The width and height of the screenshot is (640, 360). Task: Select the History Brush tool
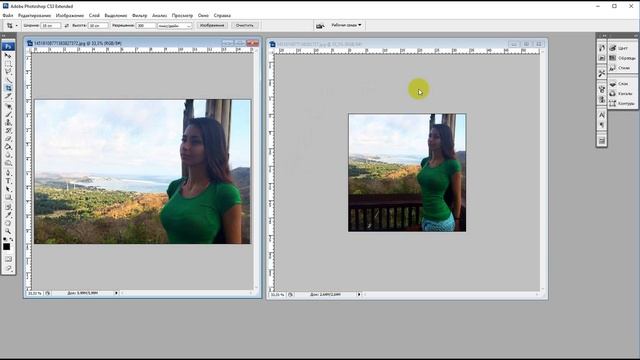[x=8, y=131]
